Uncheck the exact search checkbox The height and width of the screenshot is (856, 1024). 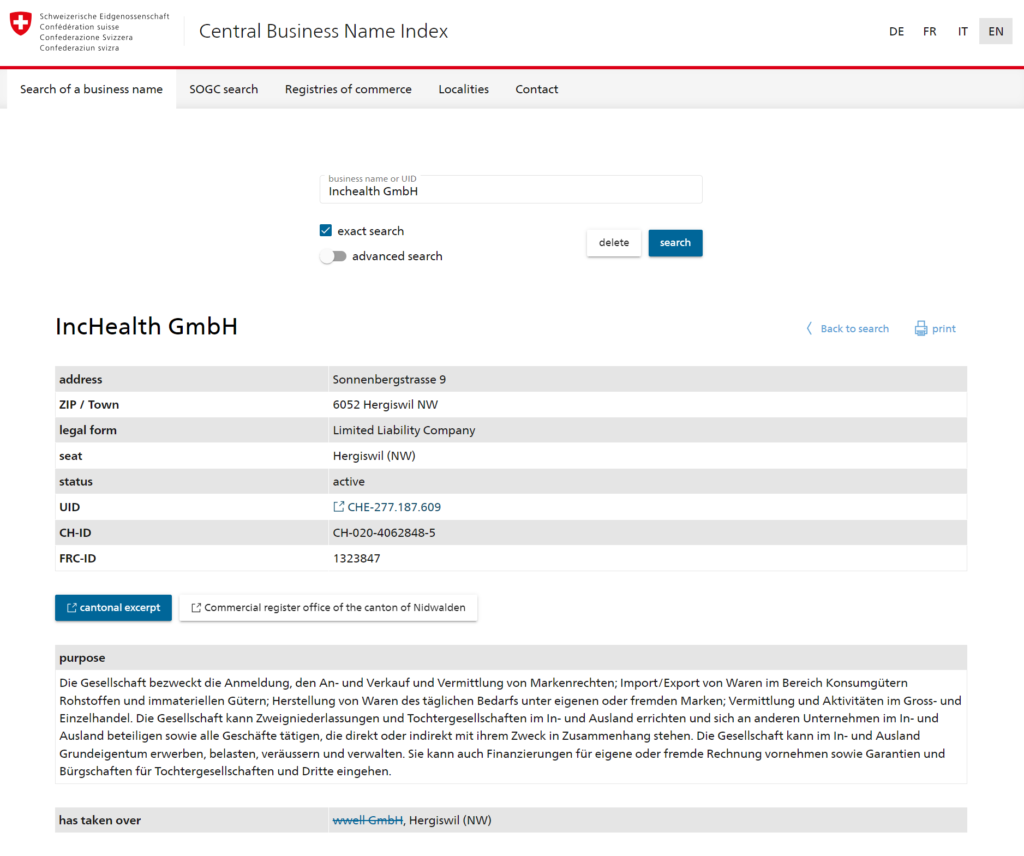pyautogui.click(x=326, y=231)
